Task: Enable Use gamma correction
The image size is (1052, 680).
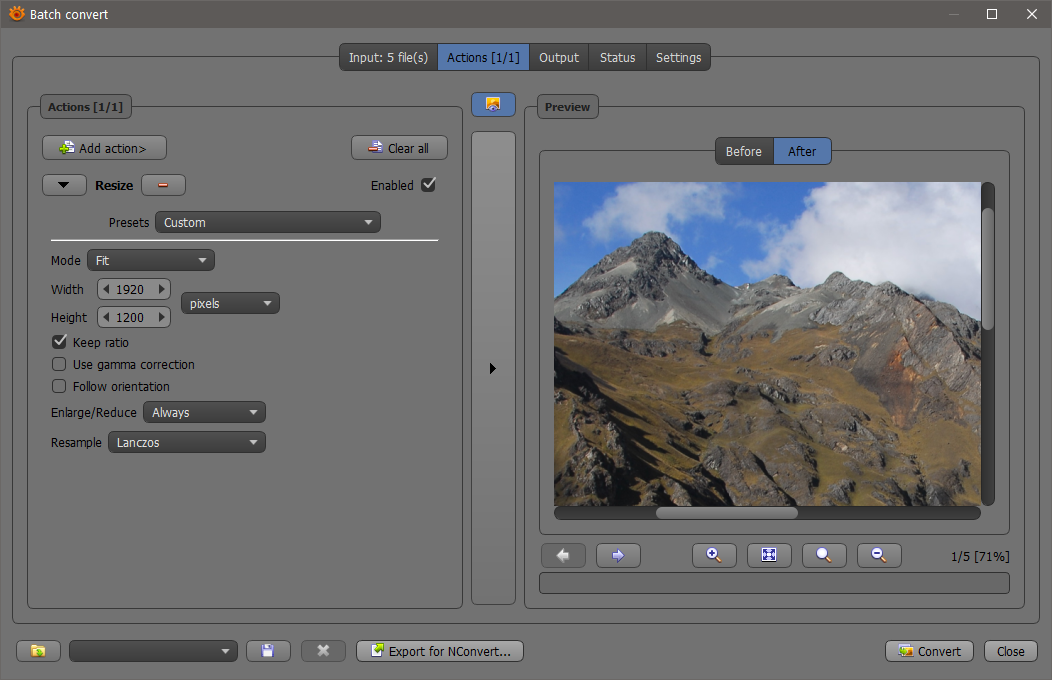Action: 60,364
